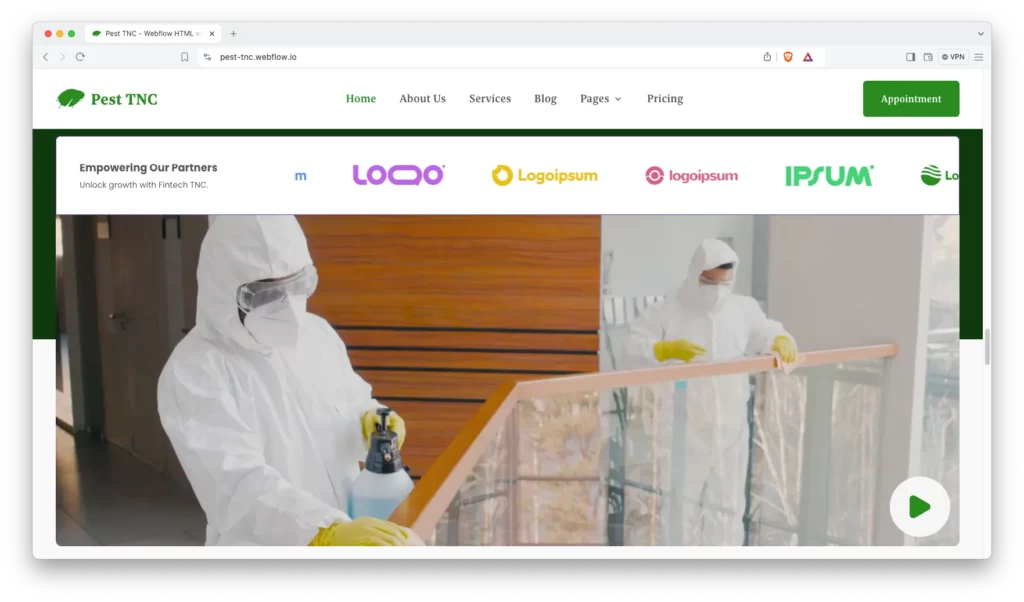Open the Brave Wallet icon
Image resolution: width=1024 pixels, height=602 pixels.
(x=927, y=57)
